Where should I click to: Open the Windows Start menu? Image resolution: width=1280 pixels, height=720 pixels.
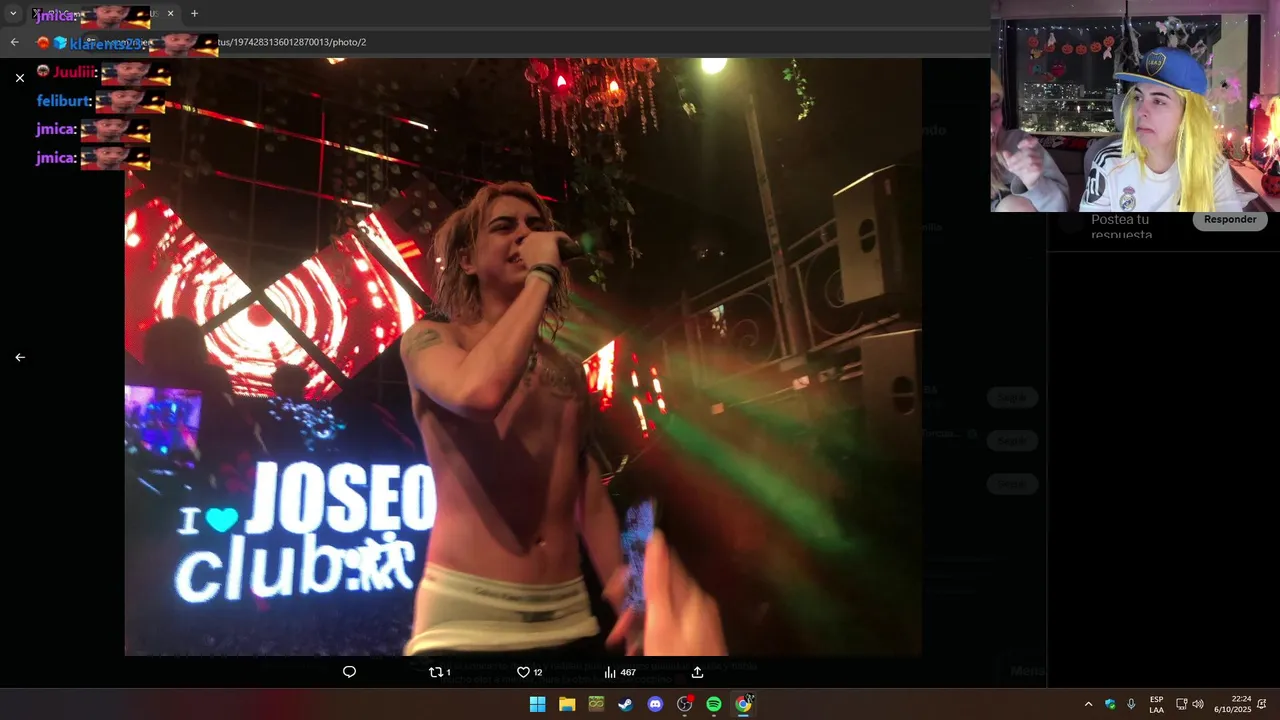(537, 704)
